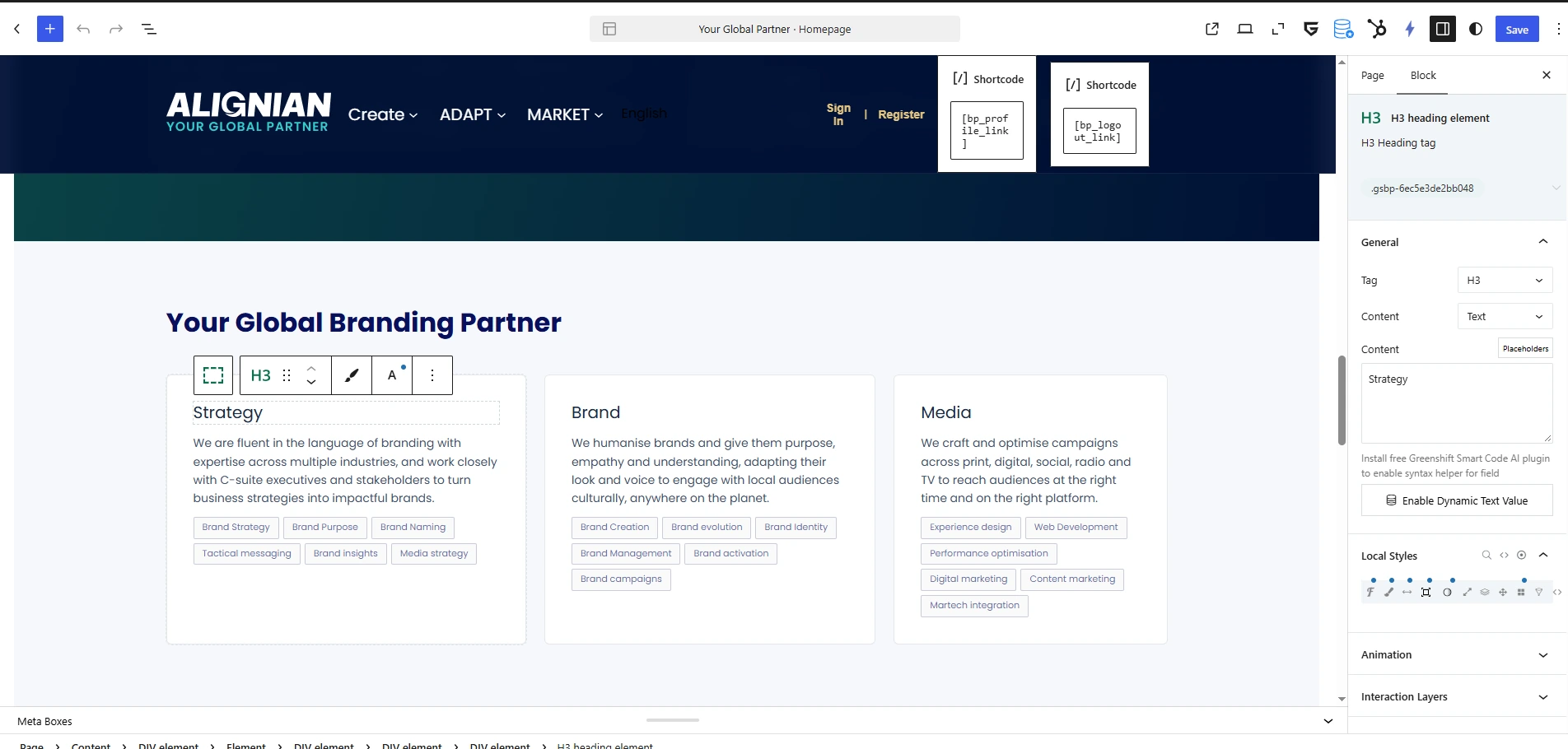The width and height of the screenshot is (1568, 749).
Task: Move the H3 block down with arrow
Action: (x=311, y=383)
